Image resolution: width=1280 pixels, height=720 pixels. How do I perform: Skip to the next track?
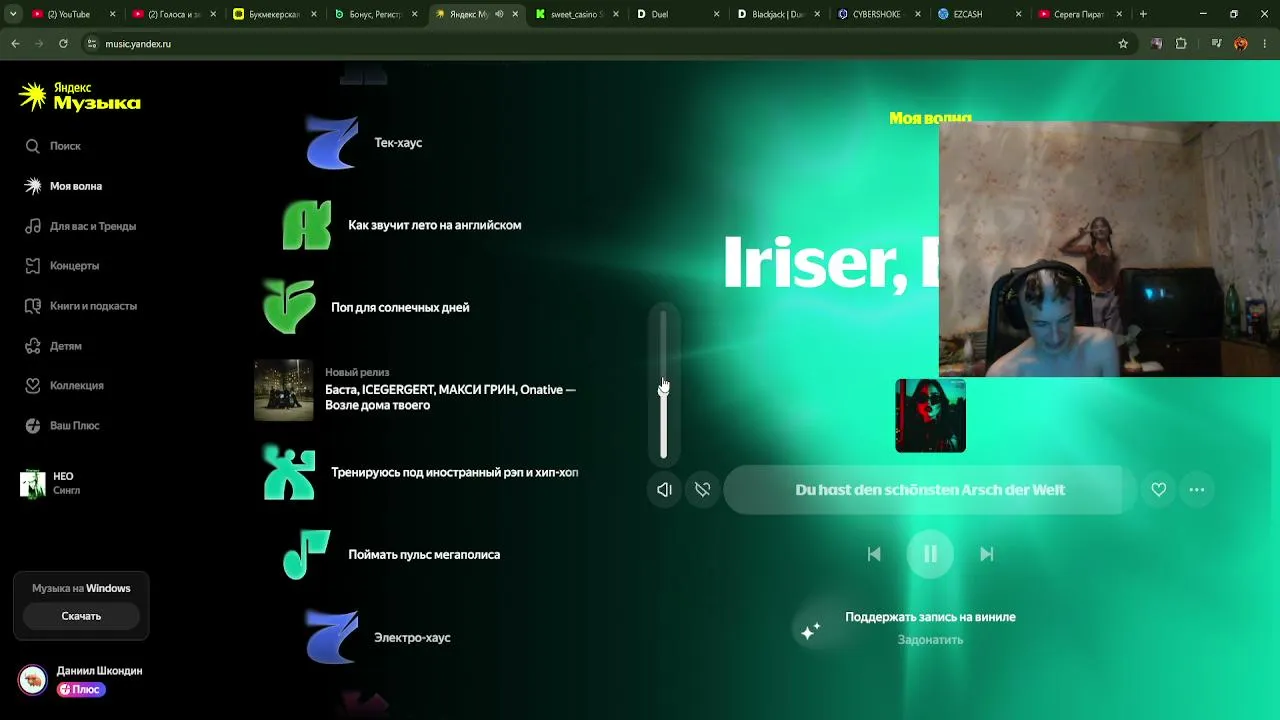tap(986, 554)
